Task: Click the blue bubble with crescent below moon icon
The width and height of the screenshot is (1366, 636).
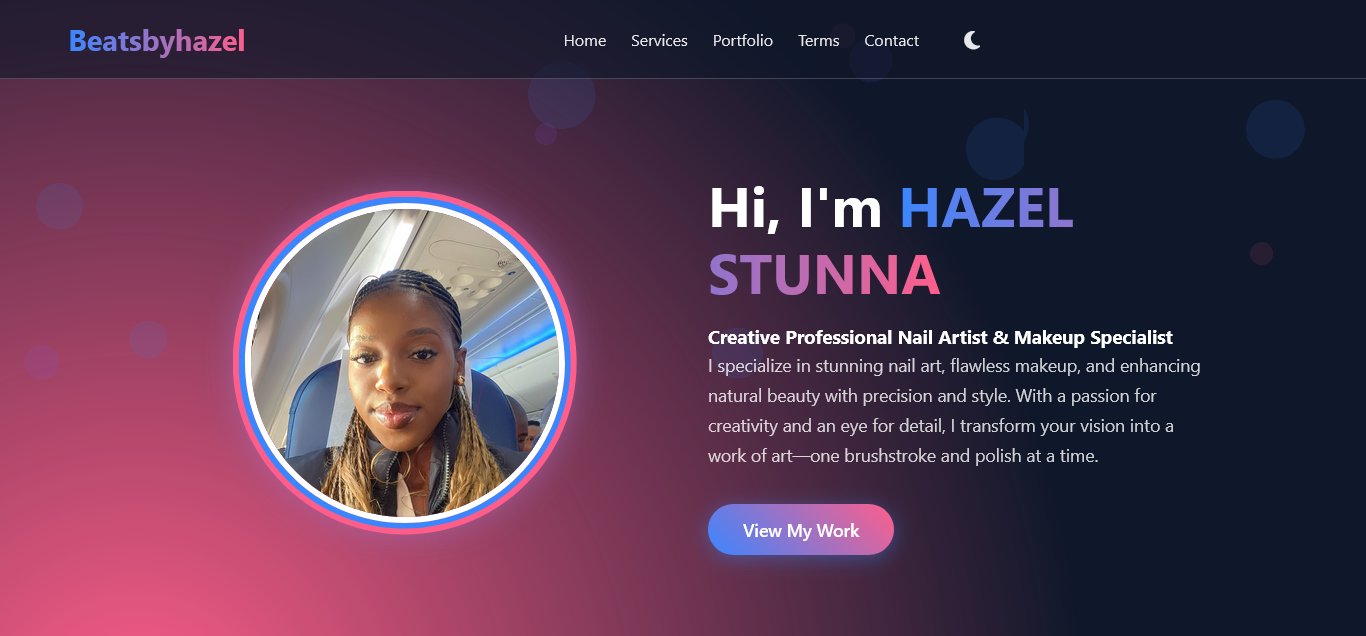Action: (x=997, y=147)
